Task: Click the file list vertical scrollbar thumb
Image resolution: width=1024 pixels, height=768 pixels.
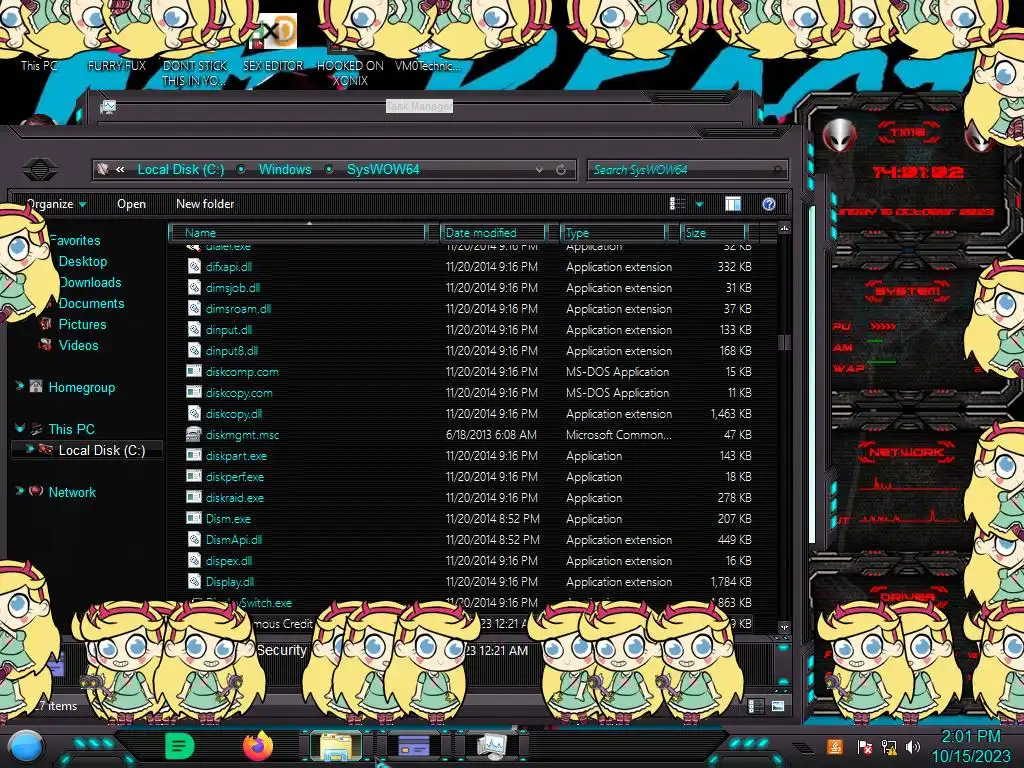Action: (x=784, y=342)
